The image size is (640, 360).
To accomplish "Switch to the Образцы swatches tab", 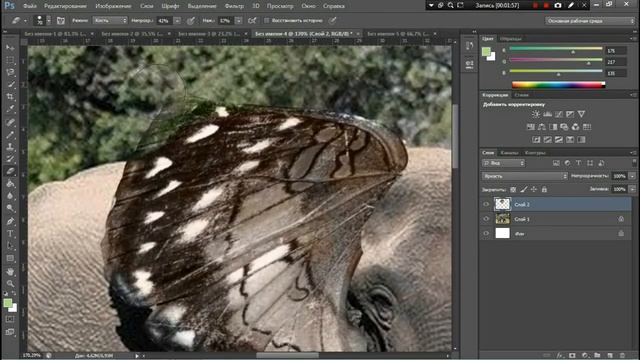I will [x=511, y=39].
